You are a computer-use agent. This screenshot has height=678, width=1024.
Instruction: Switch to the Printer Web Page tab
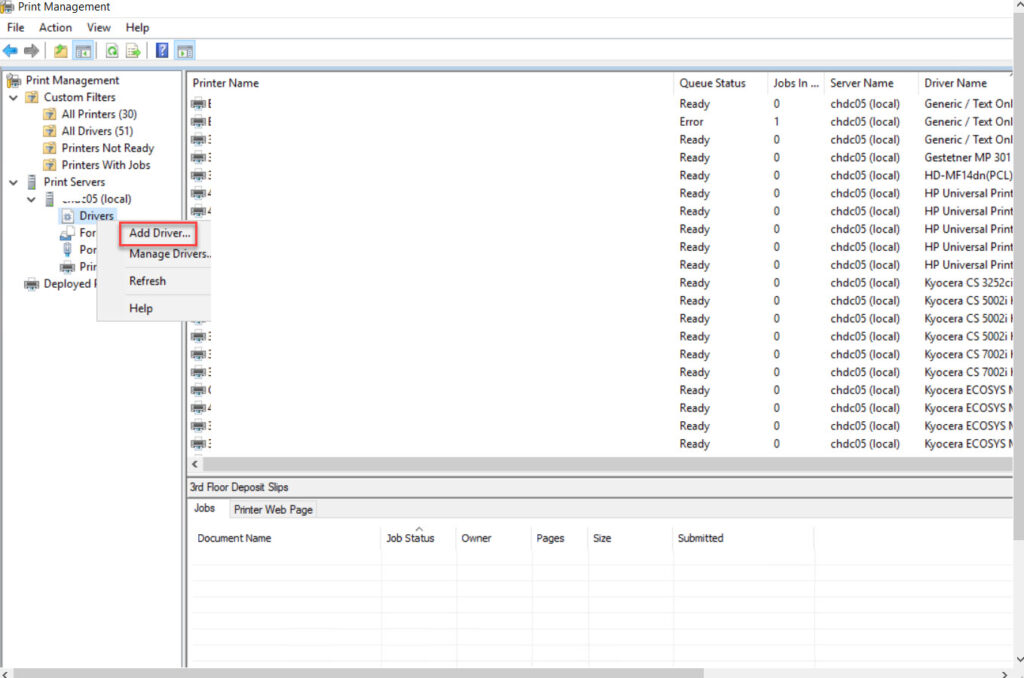click(x=272, y=509)
